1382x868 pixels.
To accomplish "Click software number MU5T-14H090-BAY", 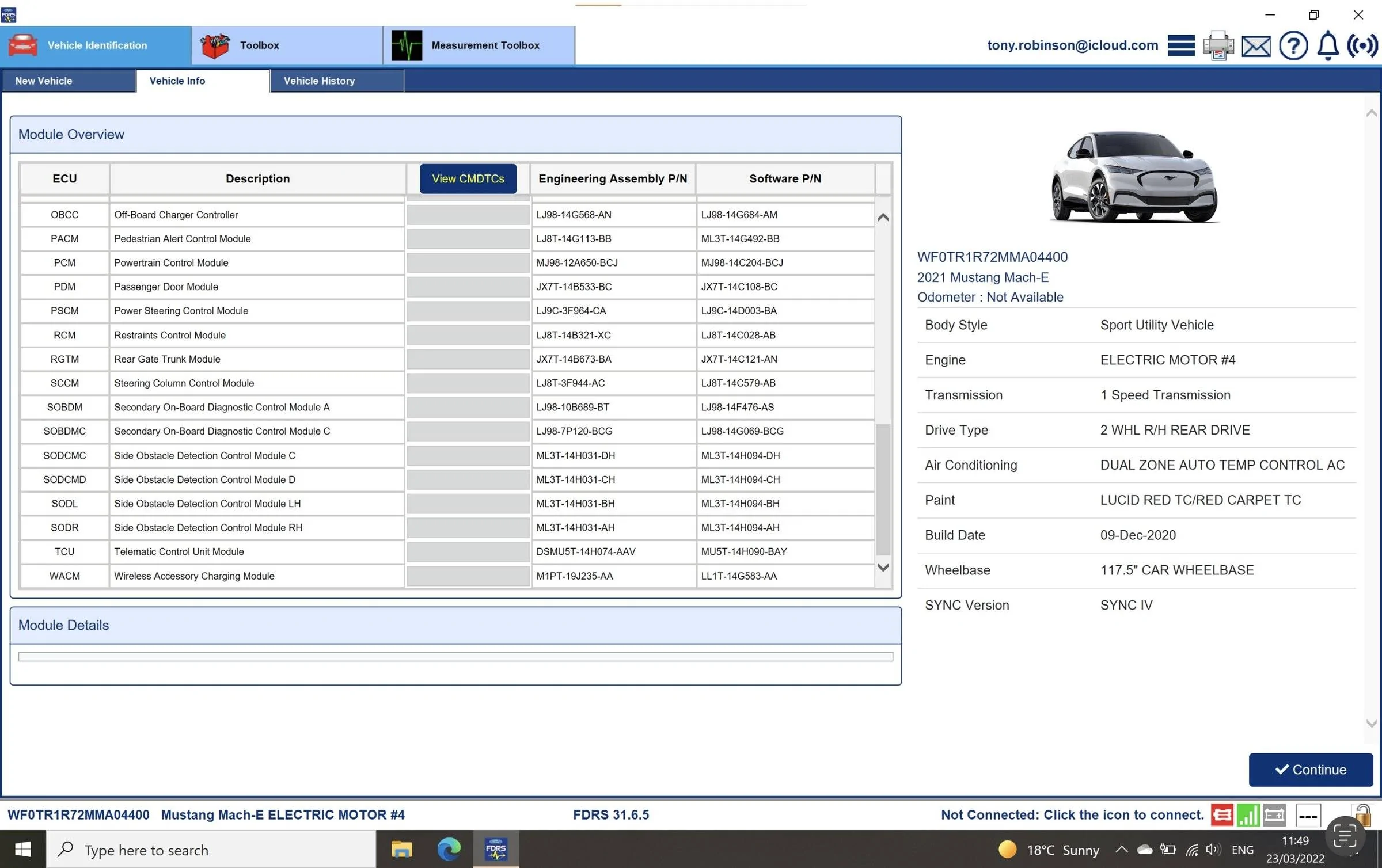I will pos(744,552).
